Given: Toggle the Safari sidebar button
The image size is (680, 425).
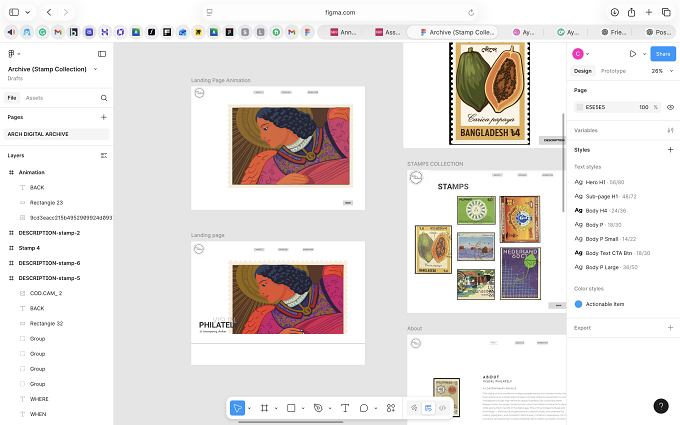Looking at the screenshot, I should click(14, 13).
